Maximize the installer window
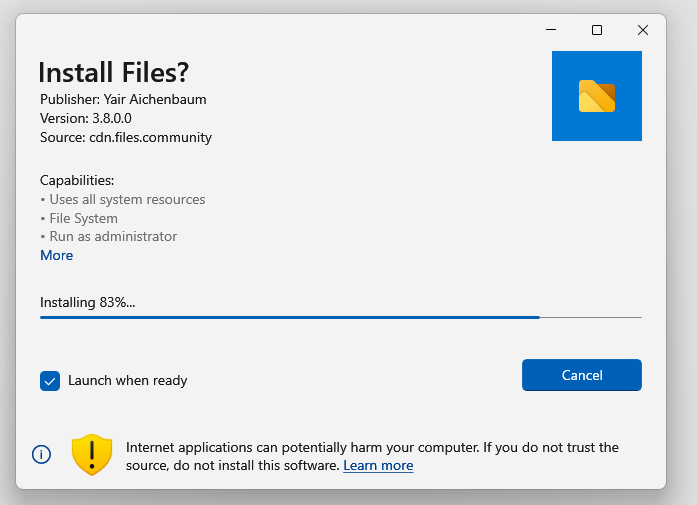The height and width of the screenshot is (505, 697). point(597,30)
